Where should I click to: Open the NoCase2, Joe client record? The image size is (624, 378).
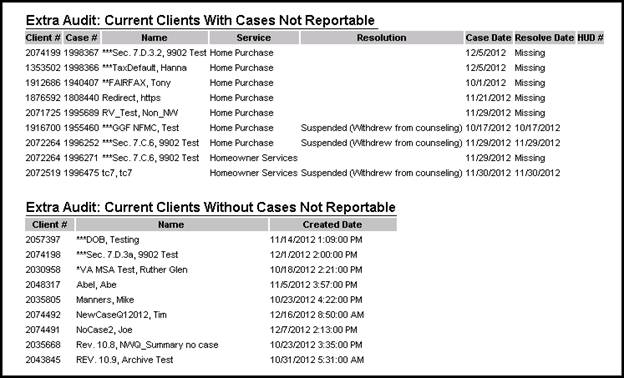click(104, 330)
